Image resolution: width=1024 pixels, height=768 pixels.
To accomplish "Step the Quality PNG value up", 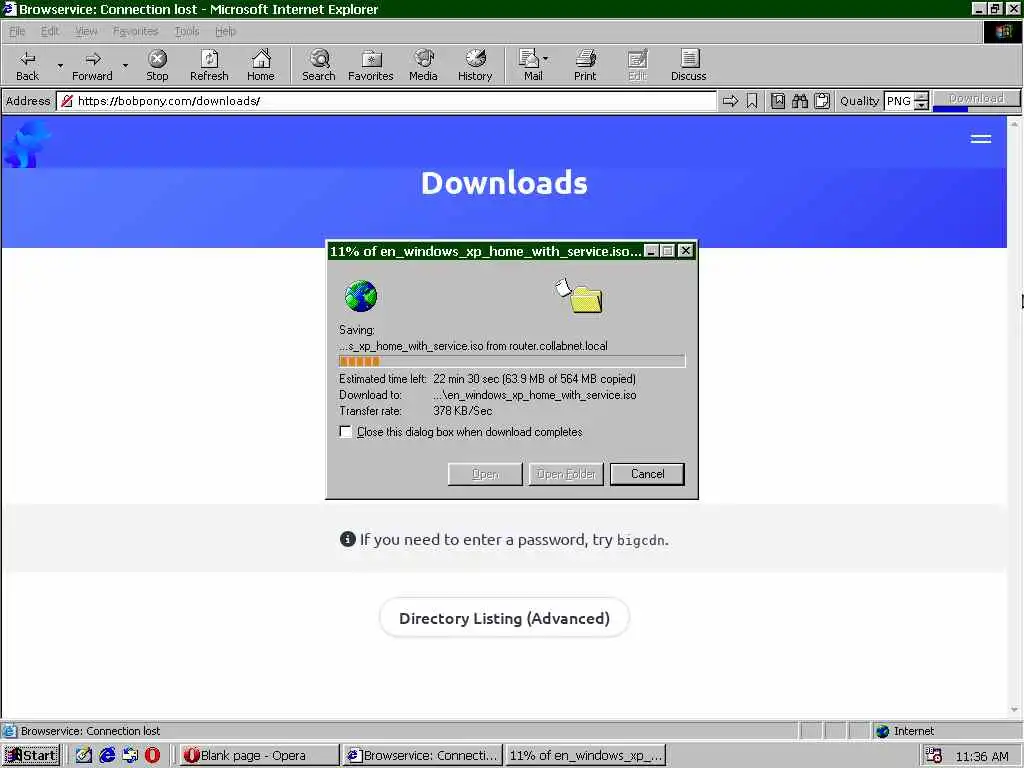I will click(x=921, y=97).
